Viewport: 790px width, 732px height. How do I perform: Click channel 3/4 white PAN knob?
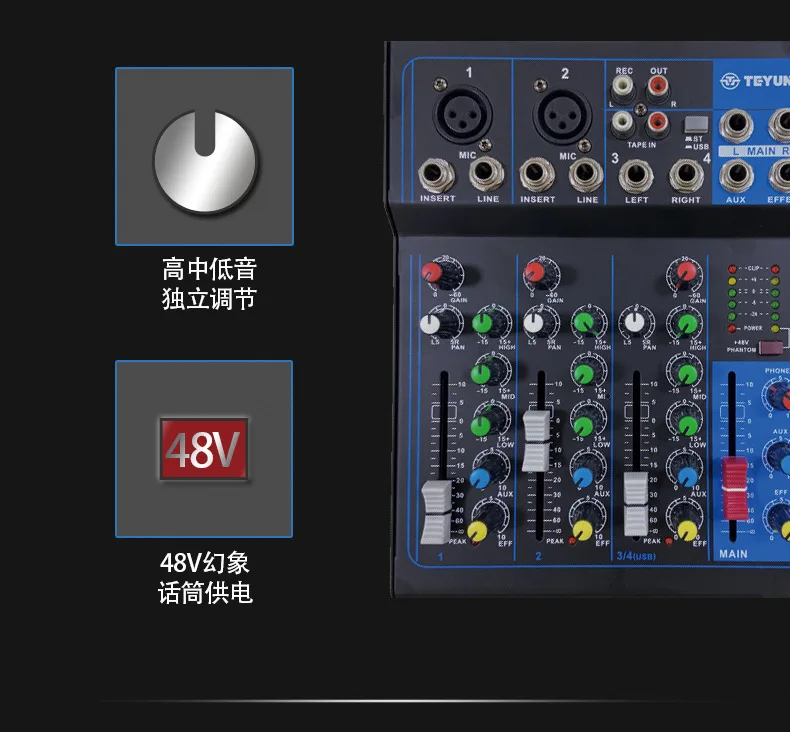634,322
